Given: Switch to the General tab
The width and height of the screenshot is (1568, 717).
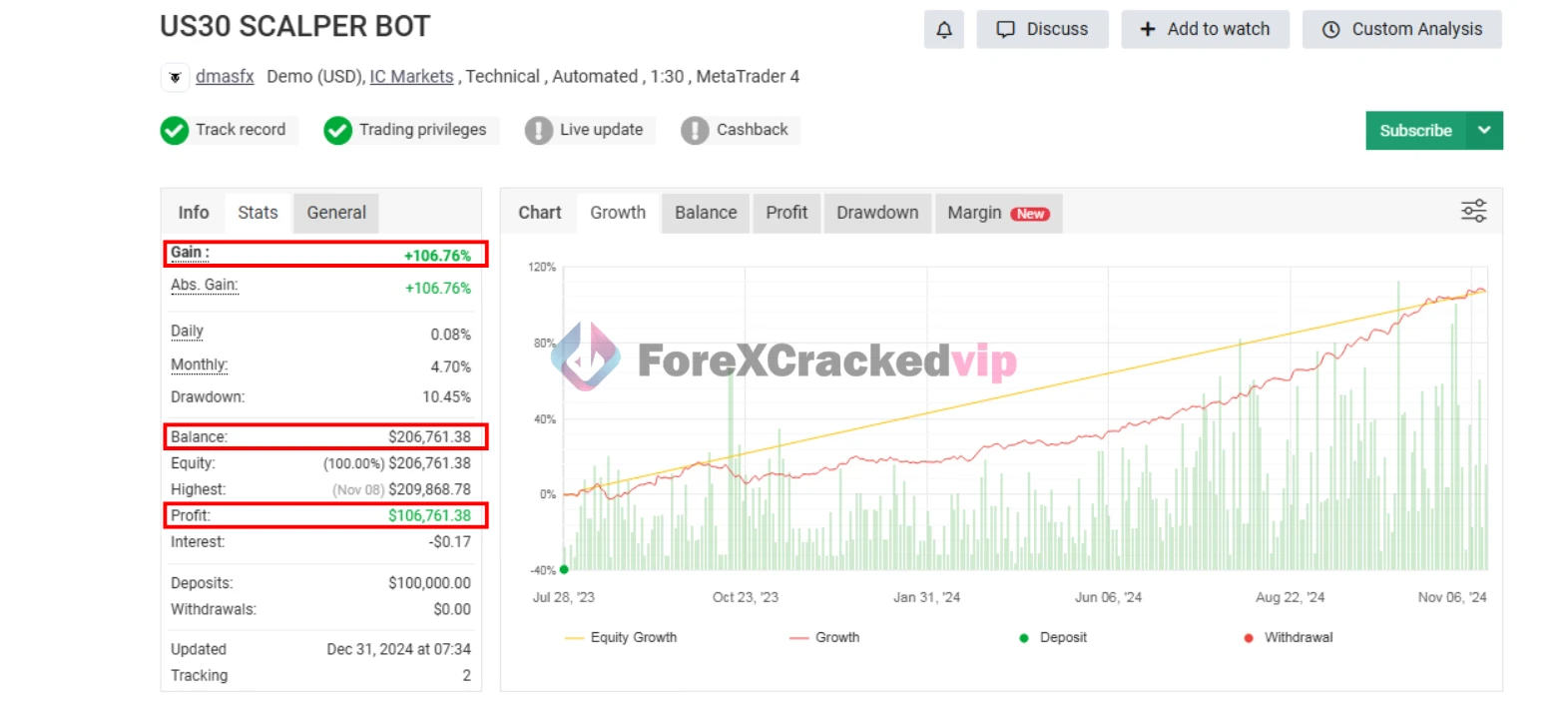Looking at the screenshot, I should click(x=336, y=213).
